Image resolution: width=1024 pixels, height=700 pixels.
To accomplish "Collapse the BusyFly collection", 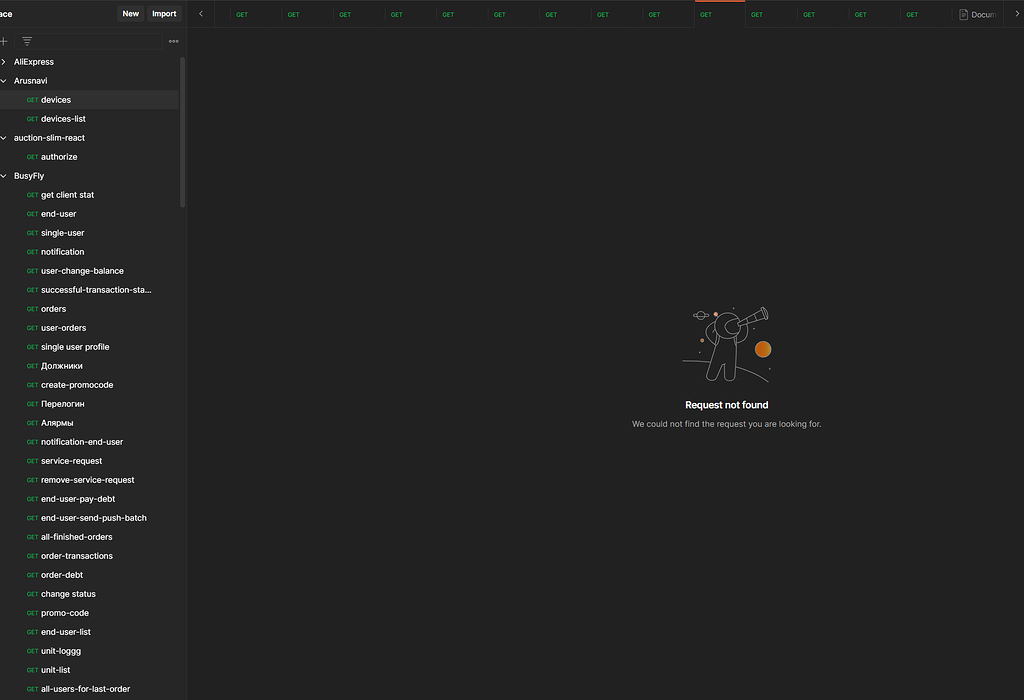I will tap(4, 175).
